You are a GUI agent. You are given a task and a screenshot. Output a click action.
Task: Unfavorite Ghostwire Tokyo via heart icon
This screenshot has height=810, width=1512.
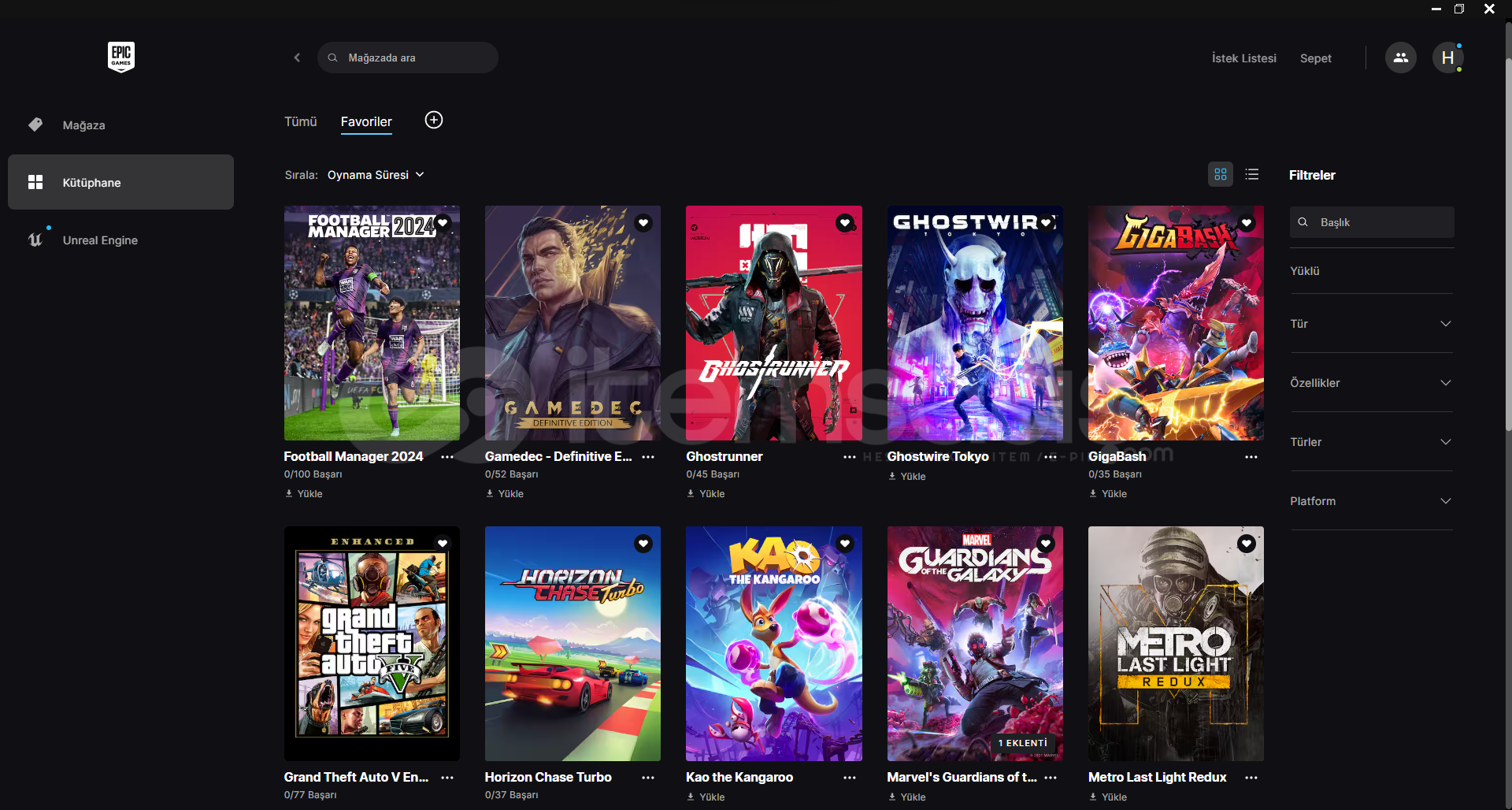pyautogui.click(x=1046, y=223)
